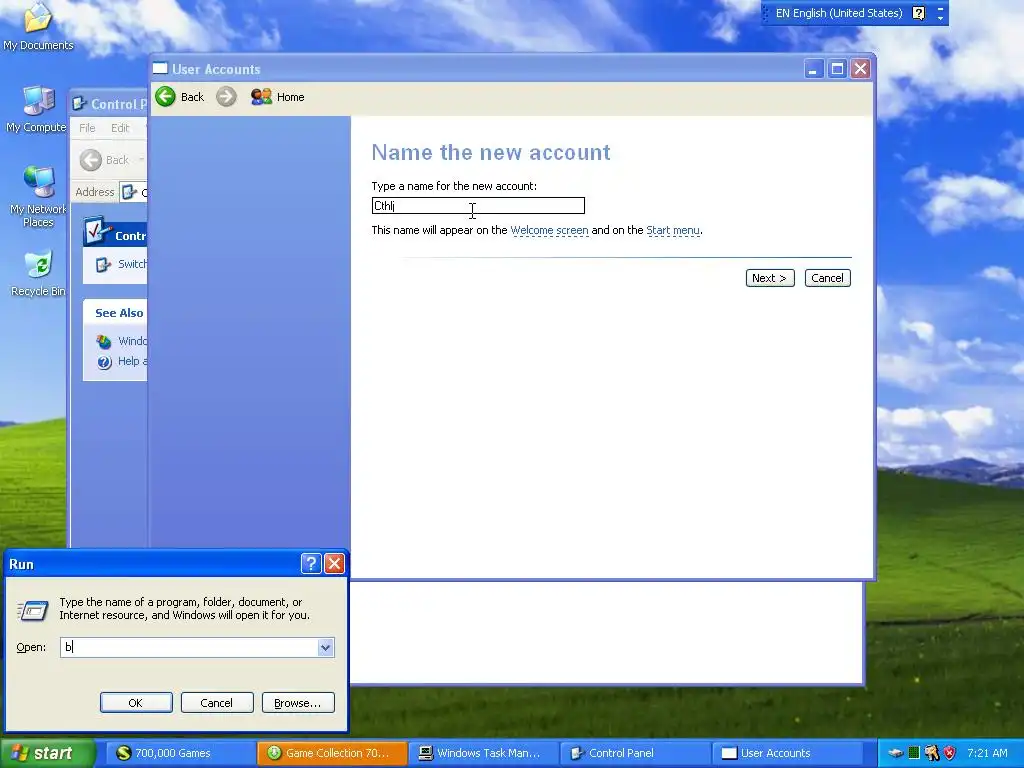Expand the Run Open dropdown arrow
Image resolution: width=1024 pixels, height=768 pixels.
pos(325,648)
